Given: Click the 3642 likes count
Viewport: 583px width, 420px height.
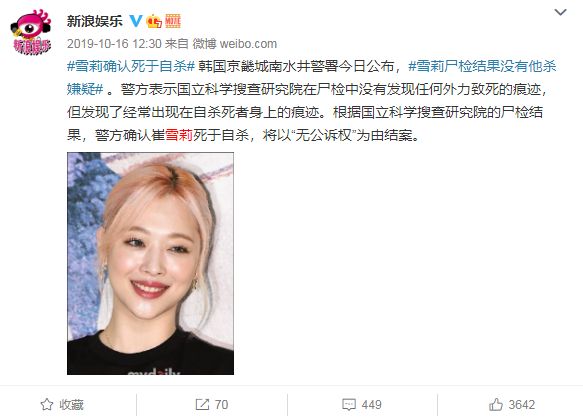Looking at the screenshot, I should pyautogui.click(x=522, y=405).
